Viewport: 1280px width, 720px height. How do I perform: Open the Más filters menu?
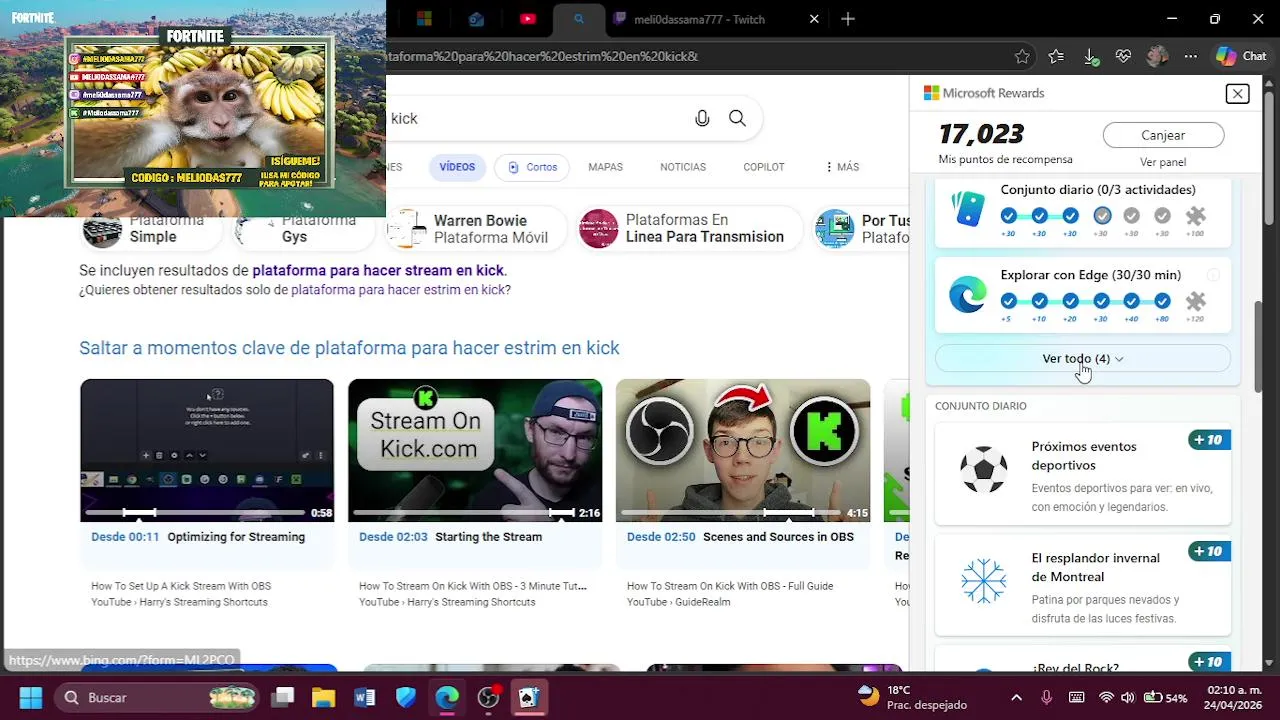[842, 167]
